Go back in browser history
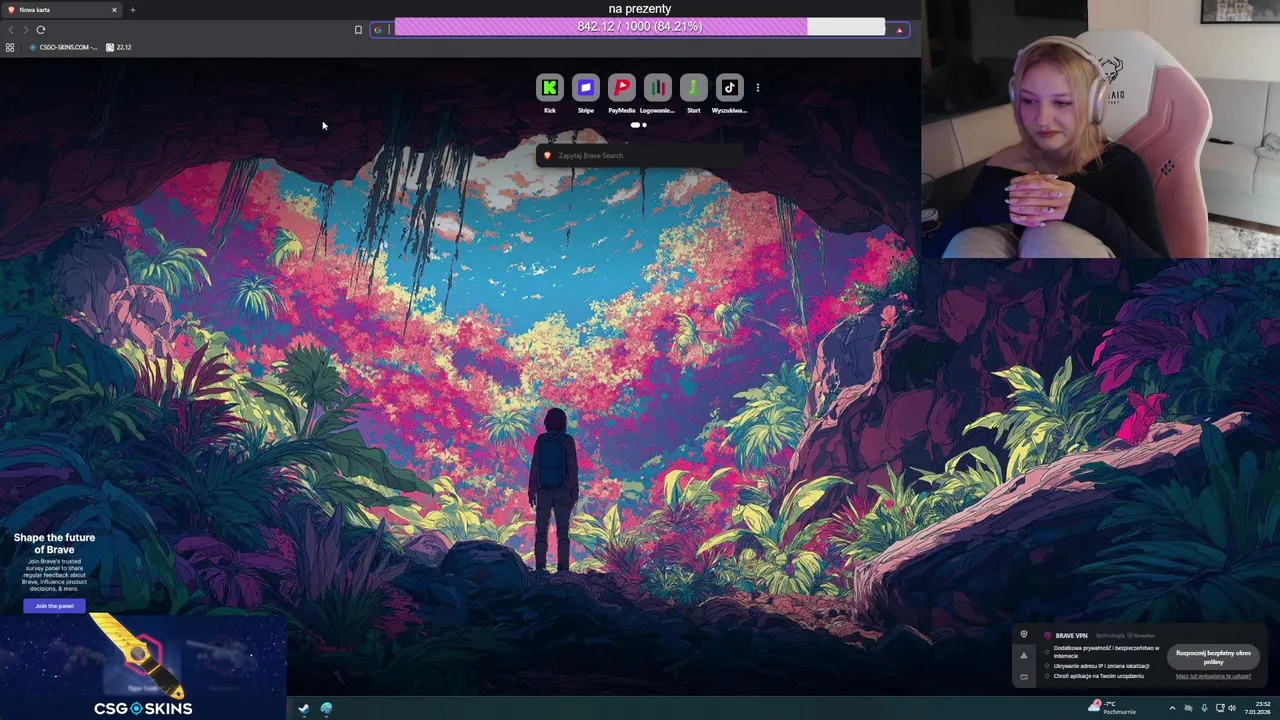This screenshot has height=720, width=1280. [11, 30]
